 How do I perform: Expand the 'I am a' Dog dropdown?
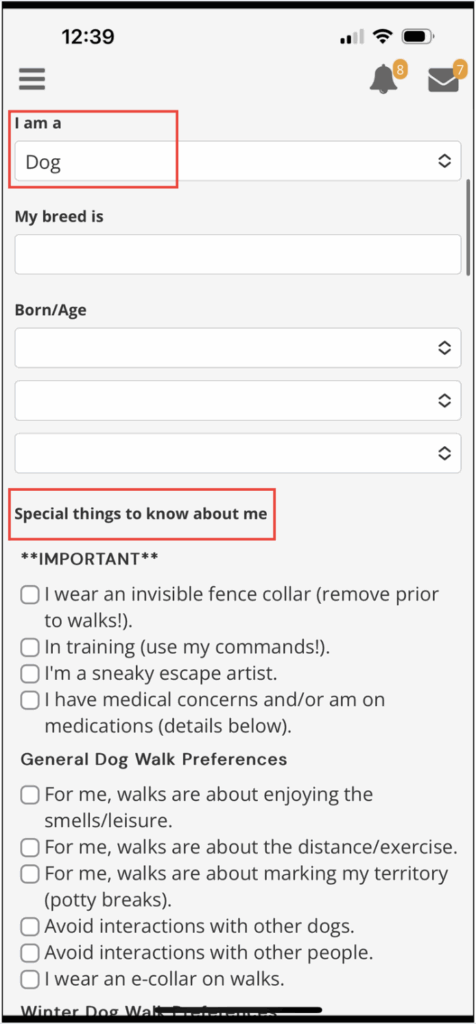238,161
